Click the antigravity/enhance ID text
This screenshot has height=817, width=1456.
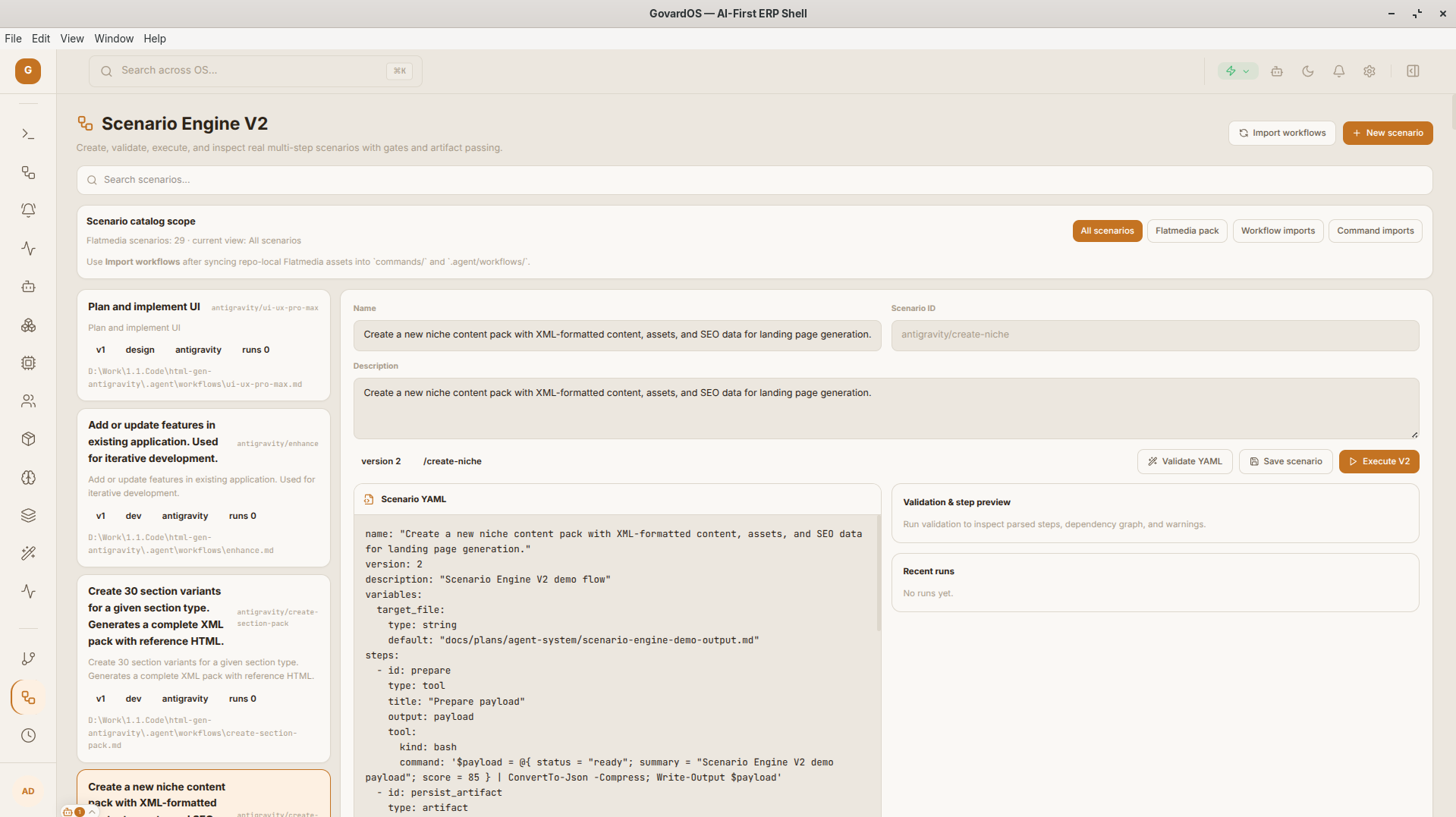point(278,444)
